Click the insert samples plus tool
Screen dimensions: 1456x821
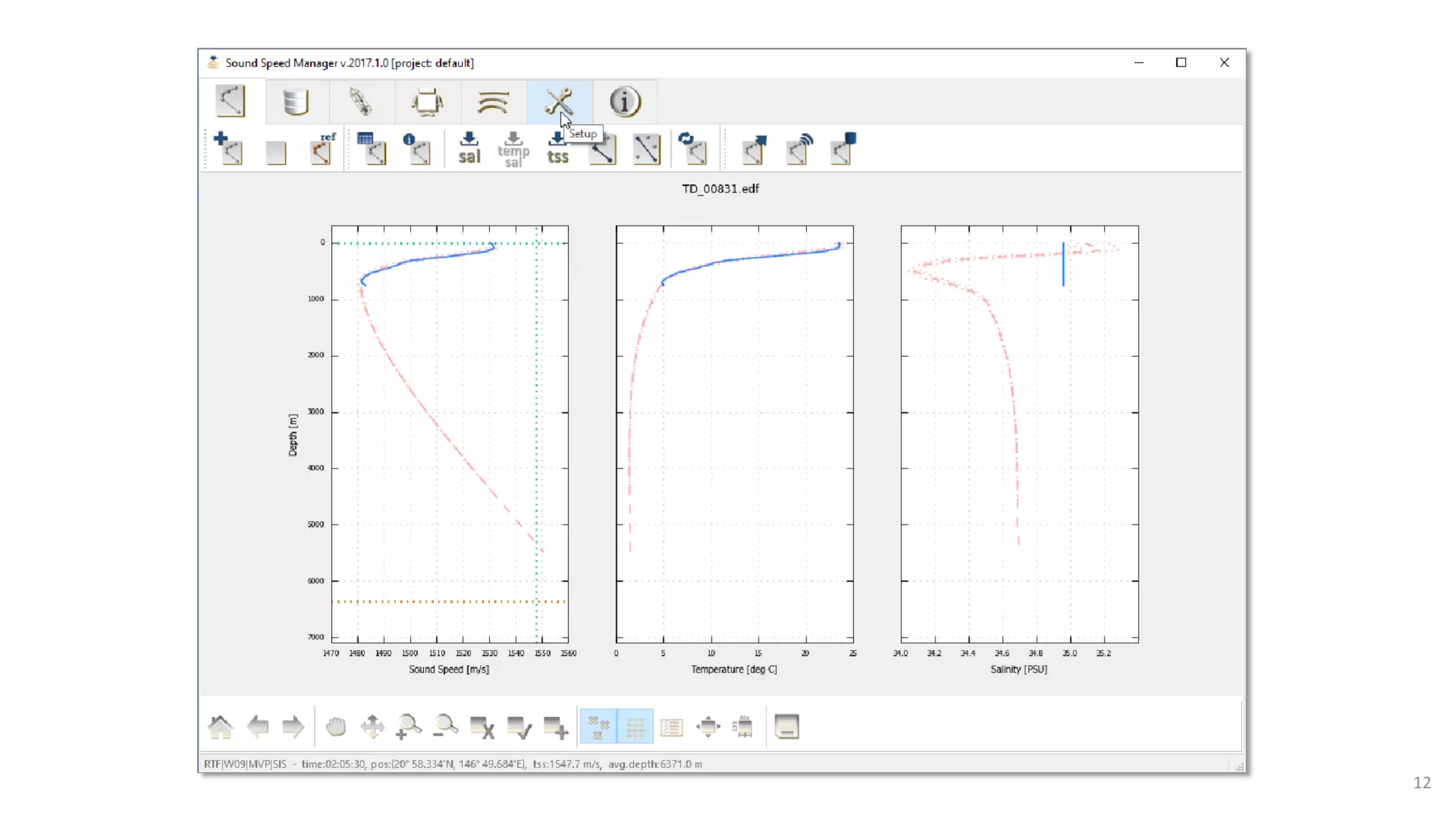pyautogui.click(x=555, y=726)
